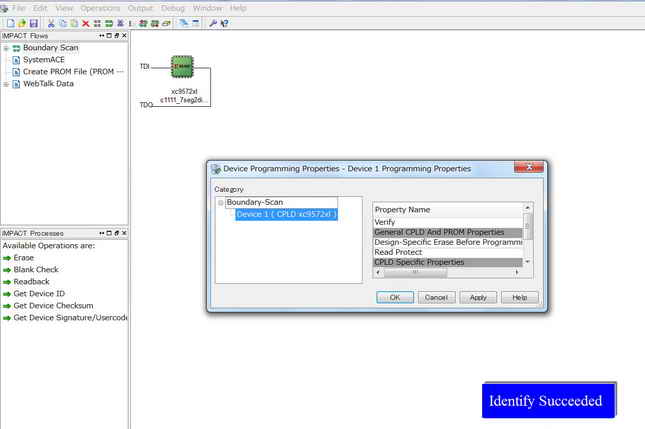Click the Save toolbar icon
Image resolution: width=645 pixels, height=429 pixels.
(34, 23)
